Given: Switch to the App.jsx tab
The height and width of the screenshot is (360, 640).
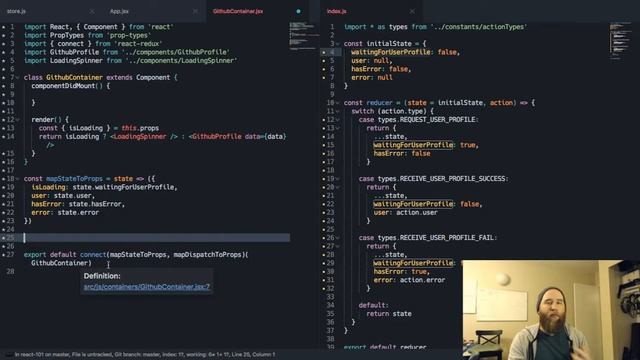Looking at the screenshot, I should click(x=119, y=11).
